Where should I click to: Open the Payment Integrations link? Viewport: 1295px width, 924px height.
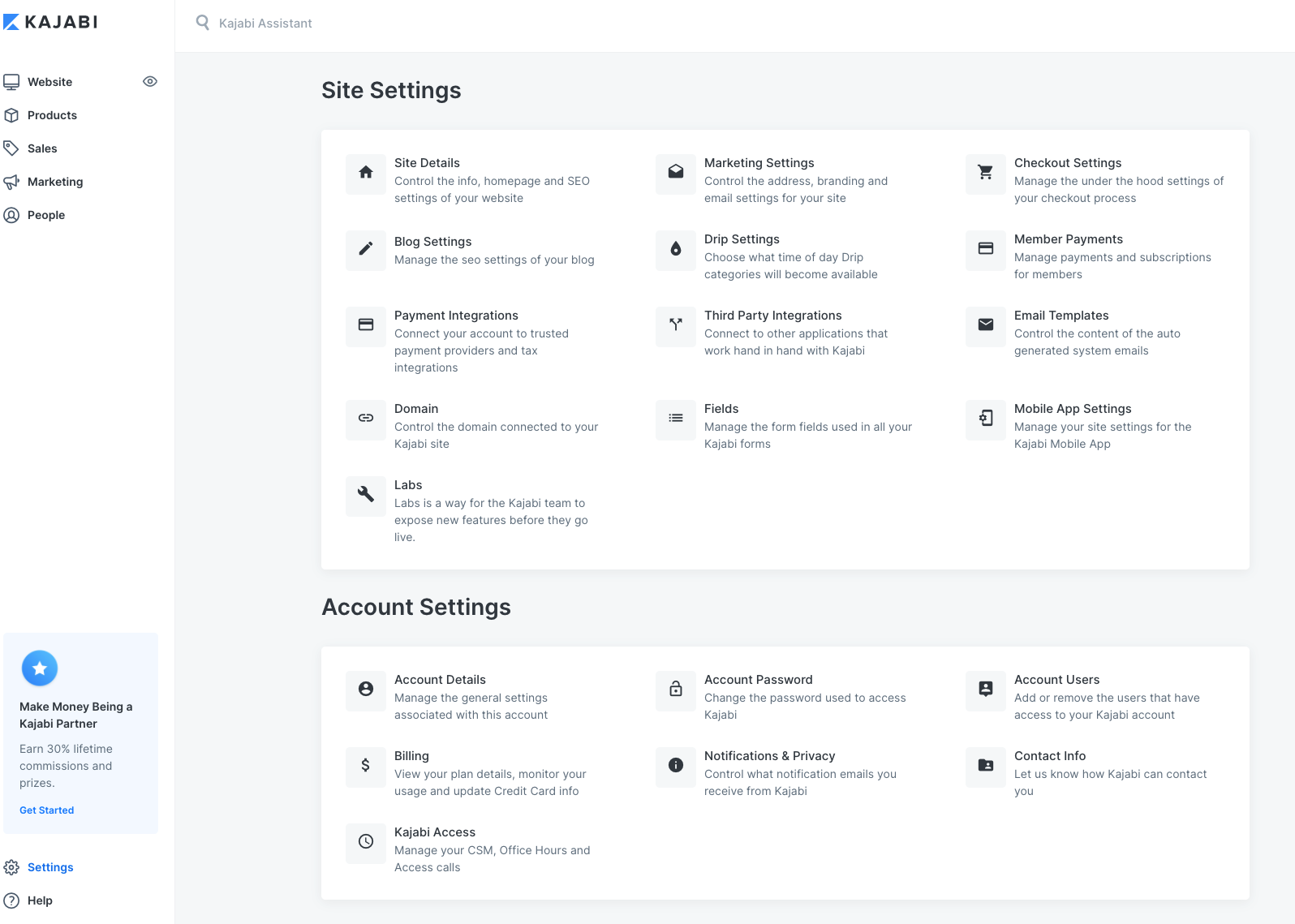pos(456,316)
